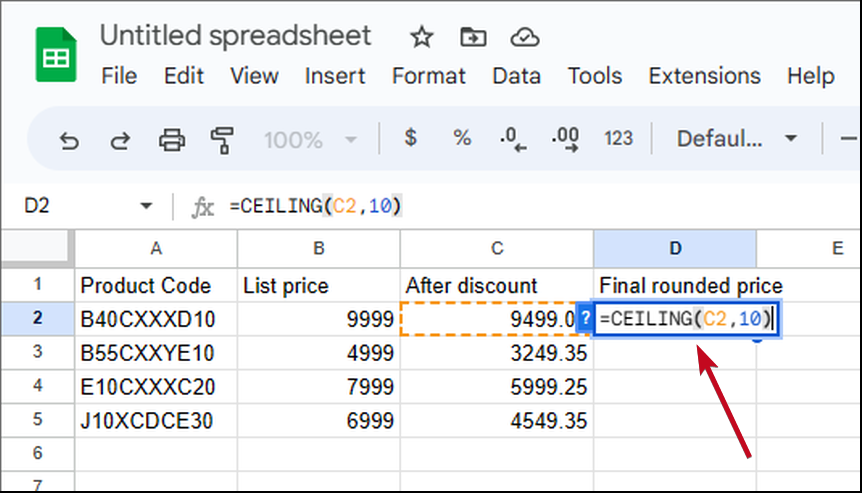862x493 pixels.
Task: Click the formula help question mark
Action: [x=585, y=318]
